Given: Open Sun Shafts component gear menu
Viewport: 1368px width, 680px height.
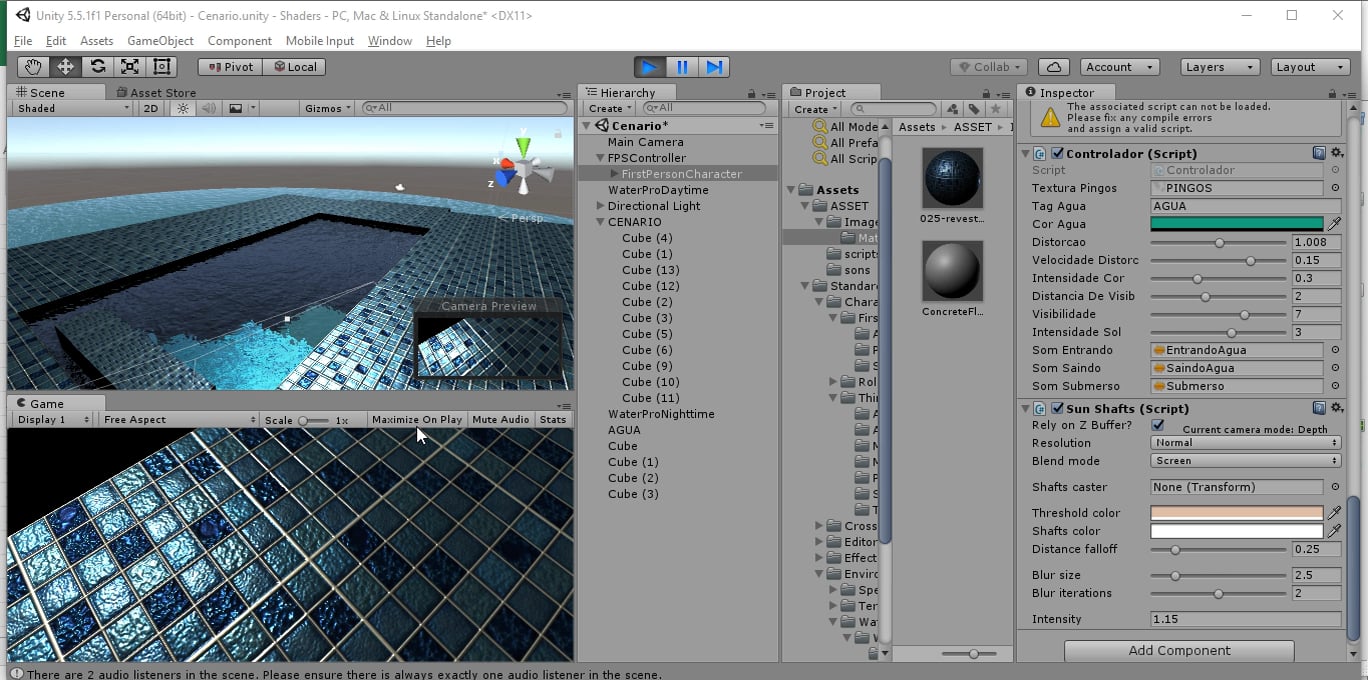Looking at the screenshot, I should 1337,408.
